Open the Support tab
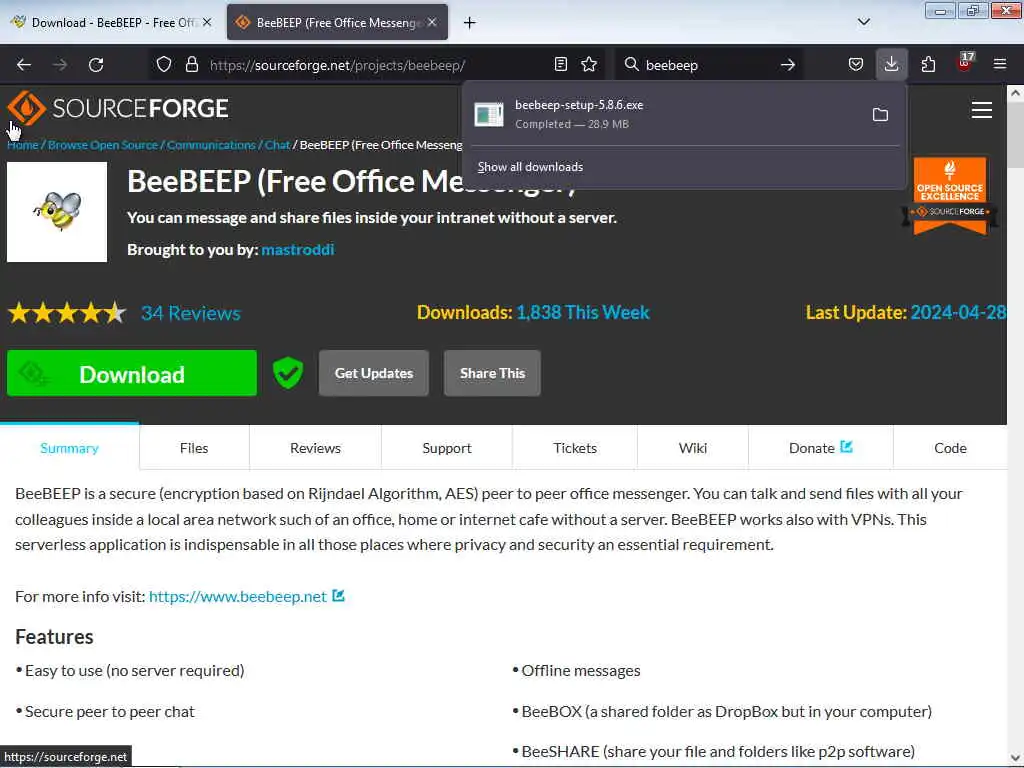Image resolution: width=1024 pixels, height=768 pixels. coord(447,448)
